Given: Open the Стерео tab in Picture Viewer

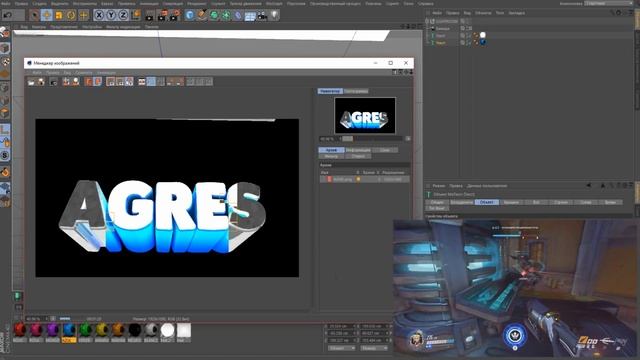Looking at the screenshot, I should click(x=358, y=156).
